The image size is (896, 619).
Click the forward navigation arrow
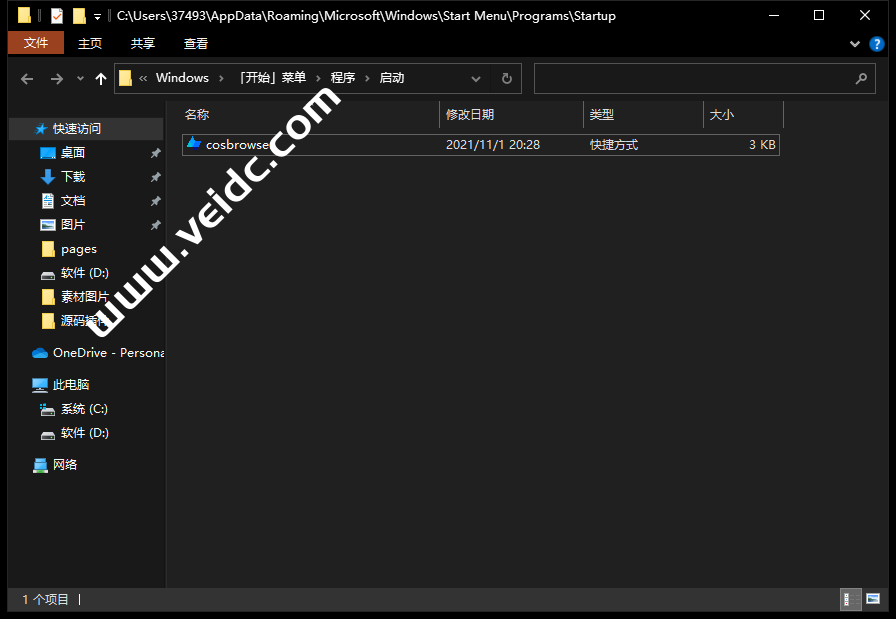[57, 79]
